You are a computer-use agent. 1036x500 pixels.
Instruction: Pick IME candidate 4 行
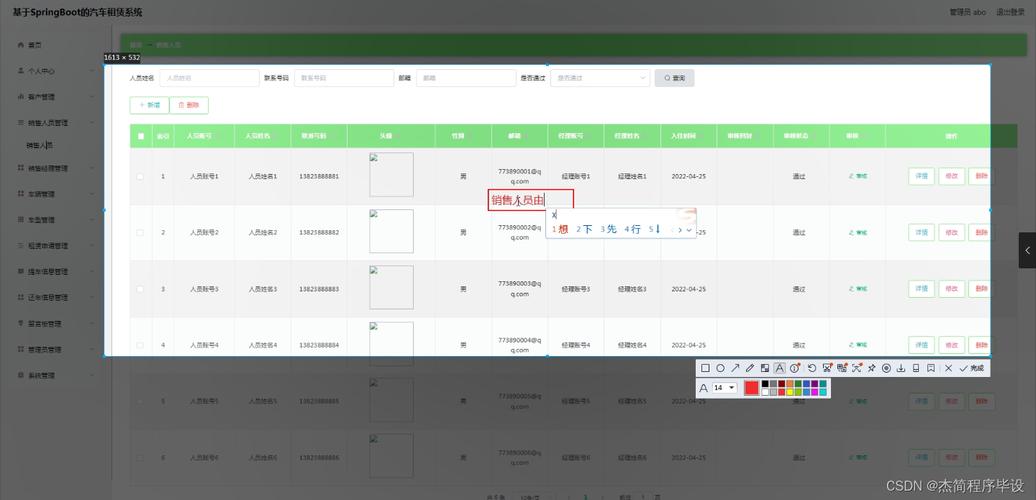(632, 229)
